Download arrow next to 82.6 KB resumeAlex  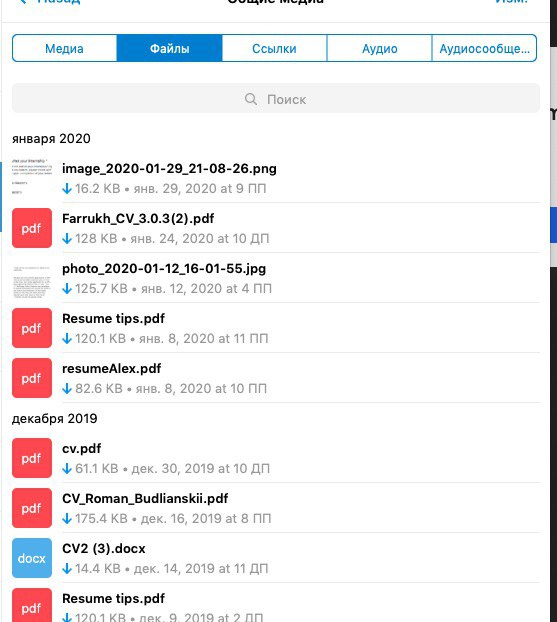click(67, 389)
